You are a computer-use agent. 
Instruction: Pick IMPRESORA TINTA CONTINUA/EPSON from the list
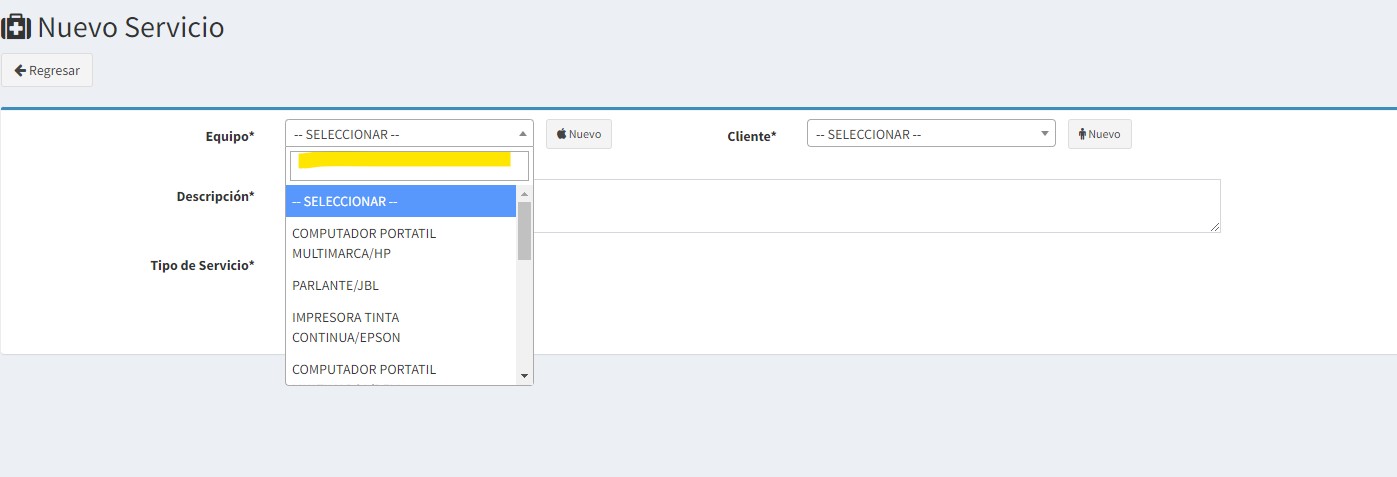click(401, 327)
